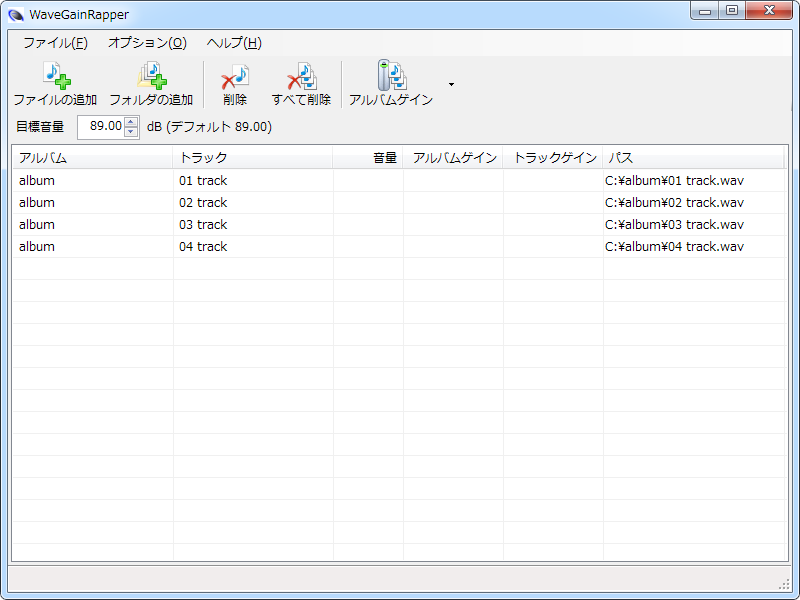The width and height of the screenshot is (800, 600).
Task: Click the ファイルの追加 (Add File) icon
Action: point(55,77)
